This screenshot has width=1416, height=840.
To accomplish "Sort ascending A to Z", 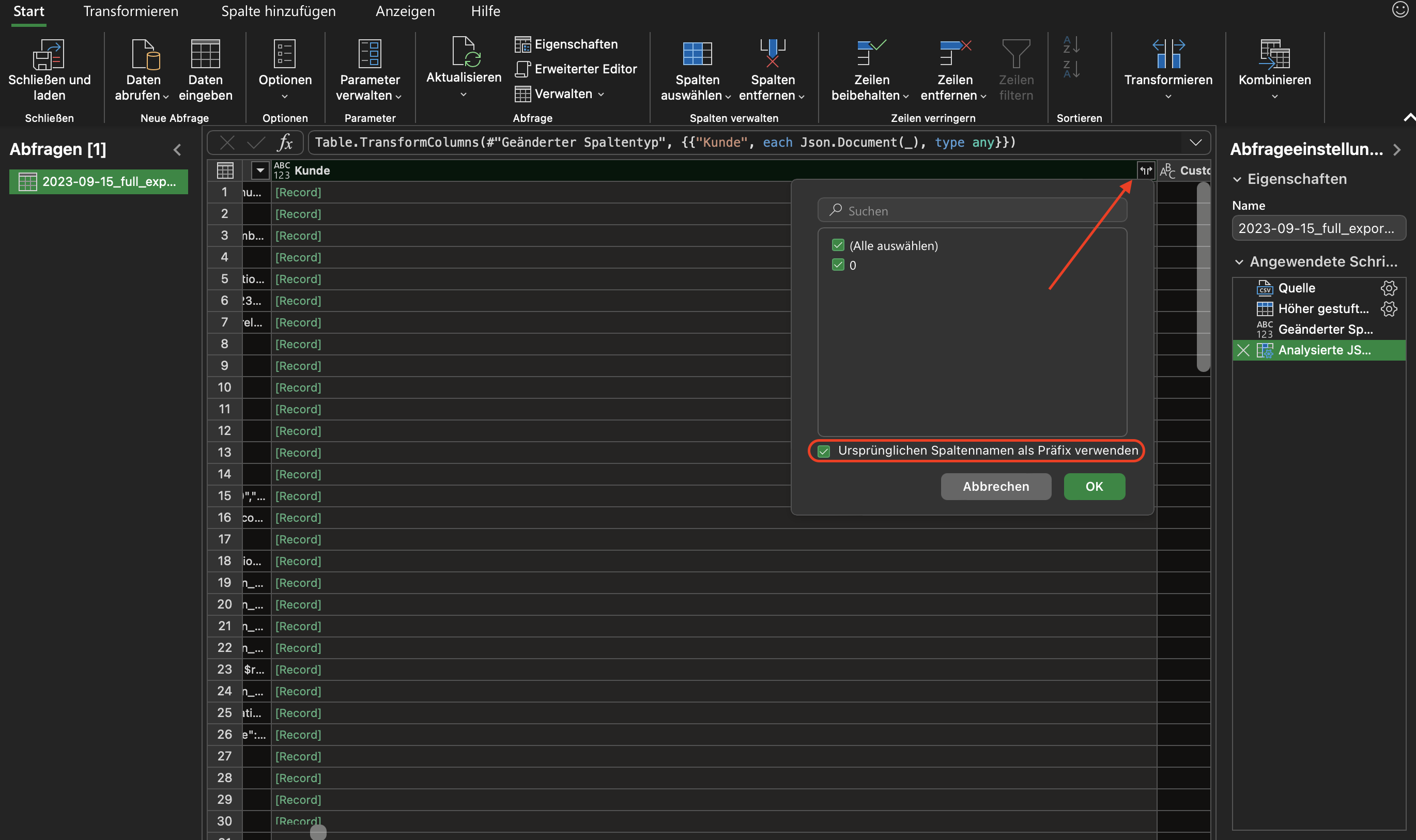I will click(1071, 44).
